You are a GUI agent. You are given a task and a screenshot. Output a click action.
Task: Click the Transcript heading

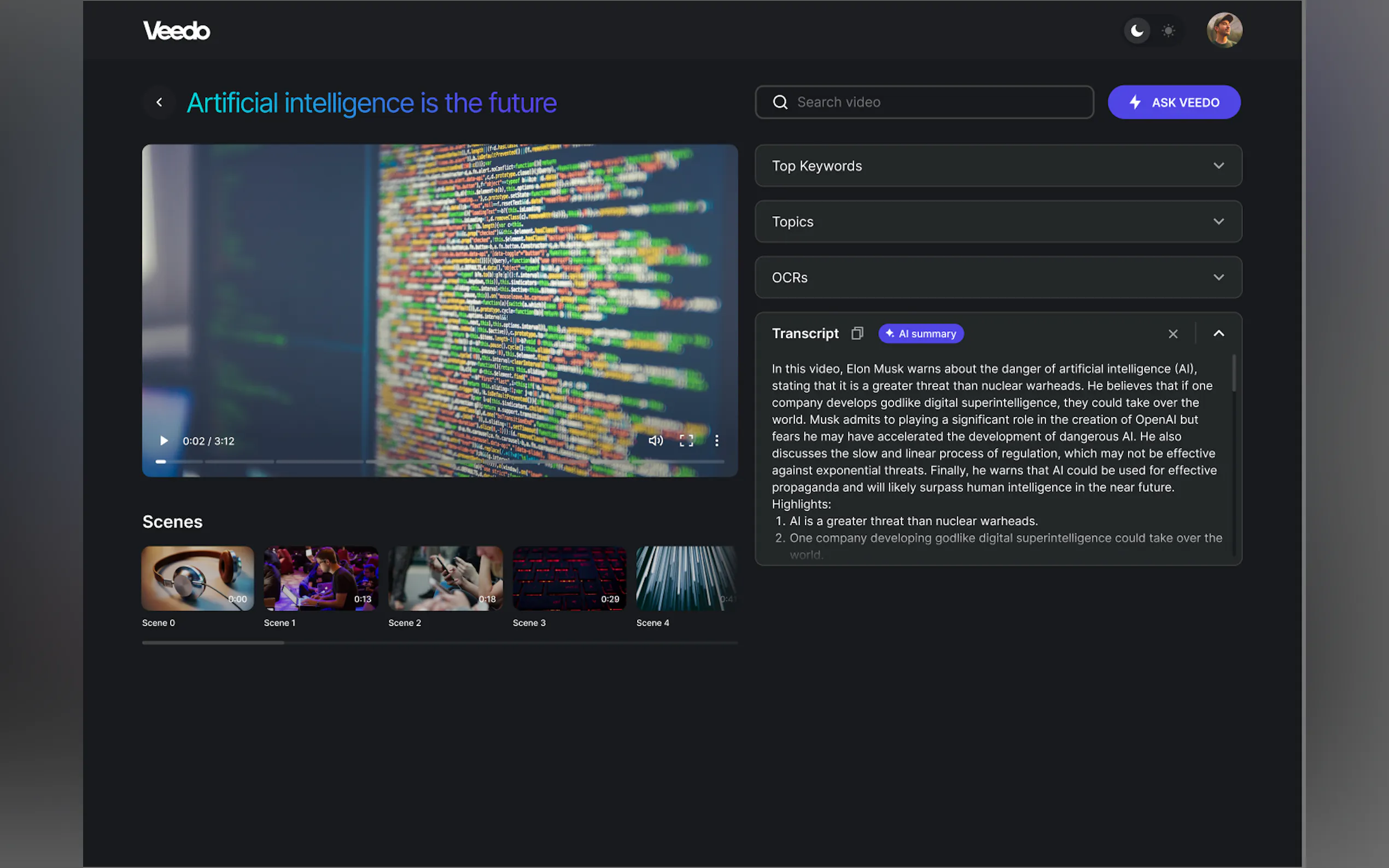click(805, 333)
